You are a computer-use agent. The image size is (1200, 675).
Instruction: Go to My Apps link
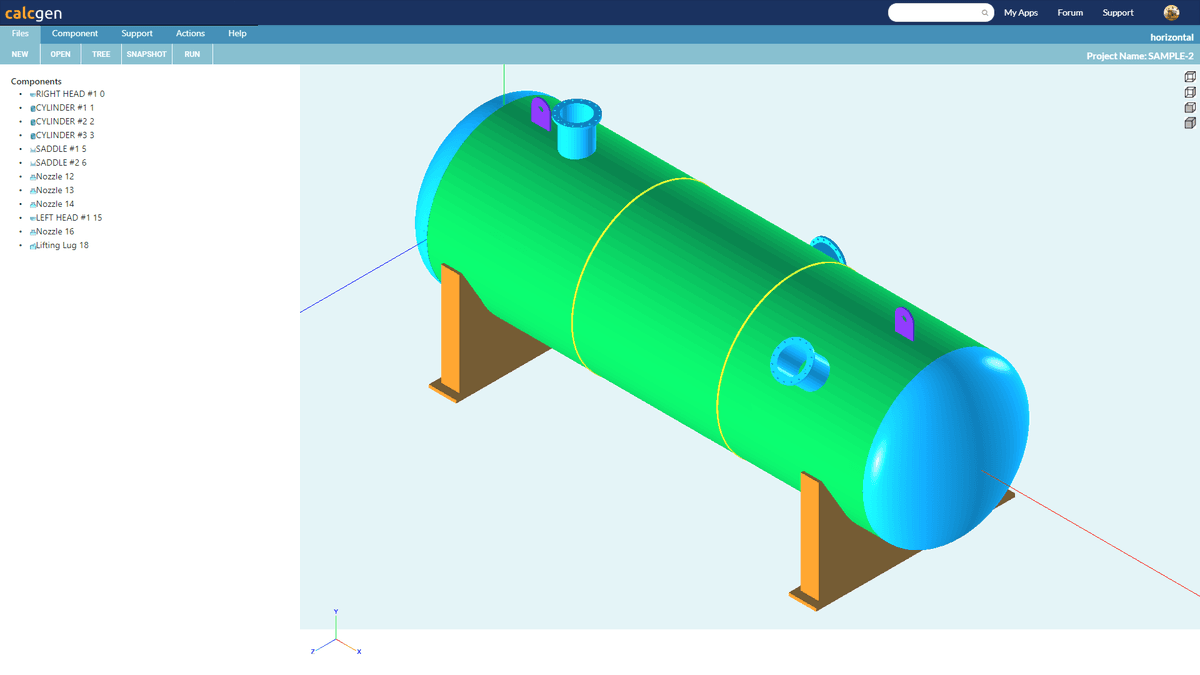point(1021,13)
